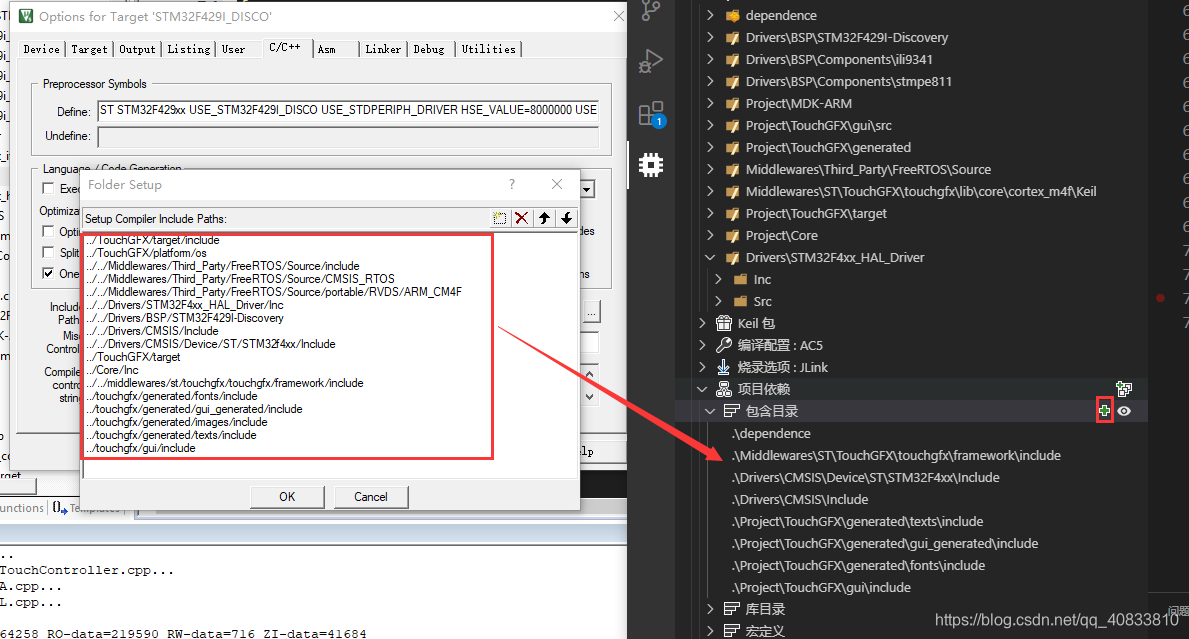Move selected include path up
Screen dimensions: 1189x639
(x=544, y=218)
